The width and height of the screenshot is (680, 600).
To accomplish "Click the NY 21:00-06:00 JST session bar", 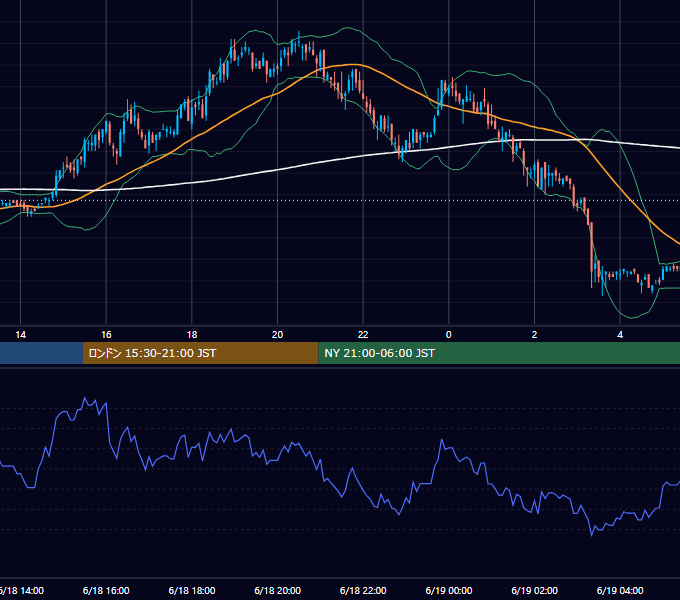I will tap(499, 353).
